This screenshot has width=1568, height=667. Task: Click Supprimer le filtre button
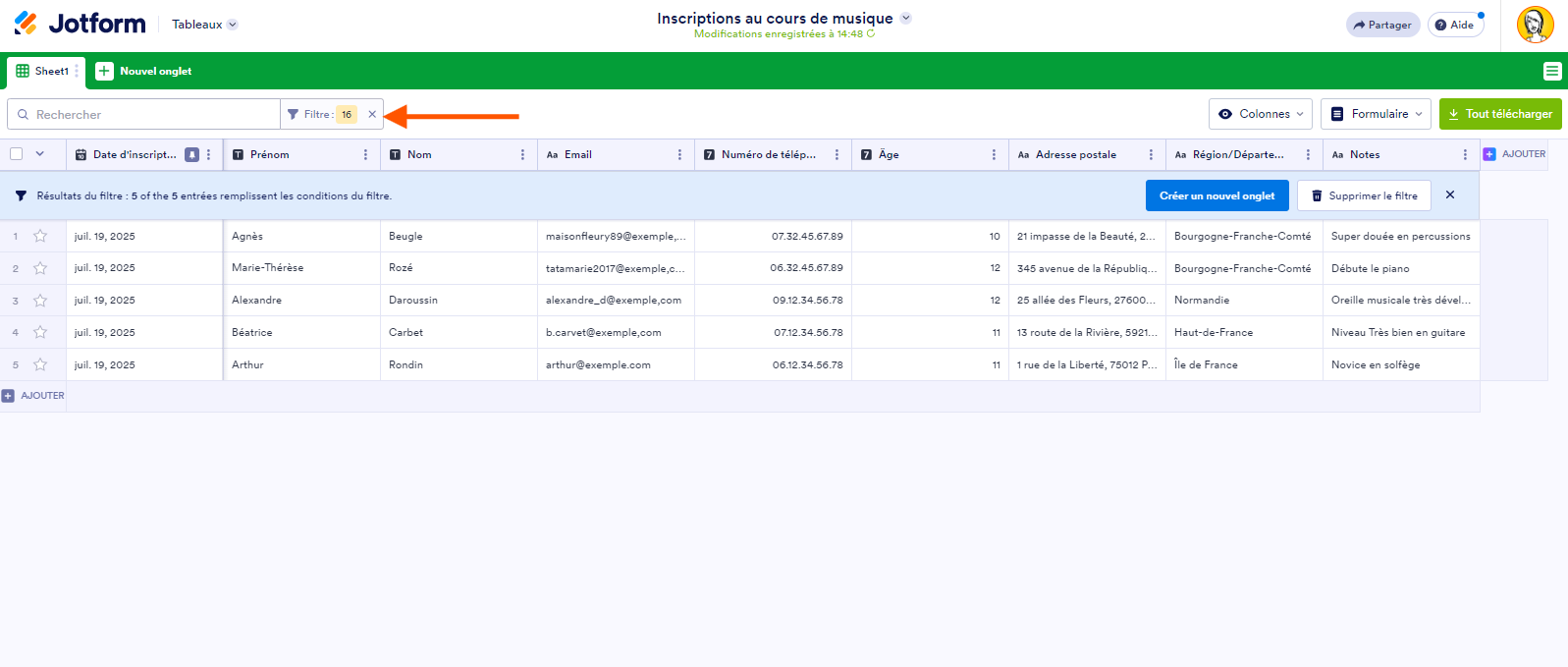coord(1364,195)
